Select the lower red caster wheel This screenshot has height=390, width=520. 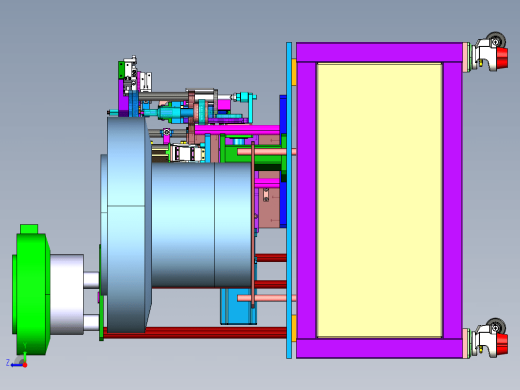point(502,344)
